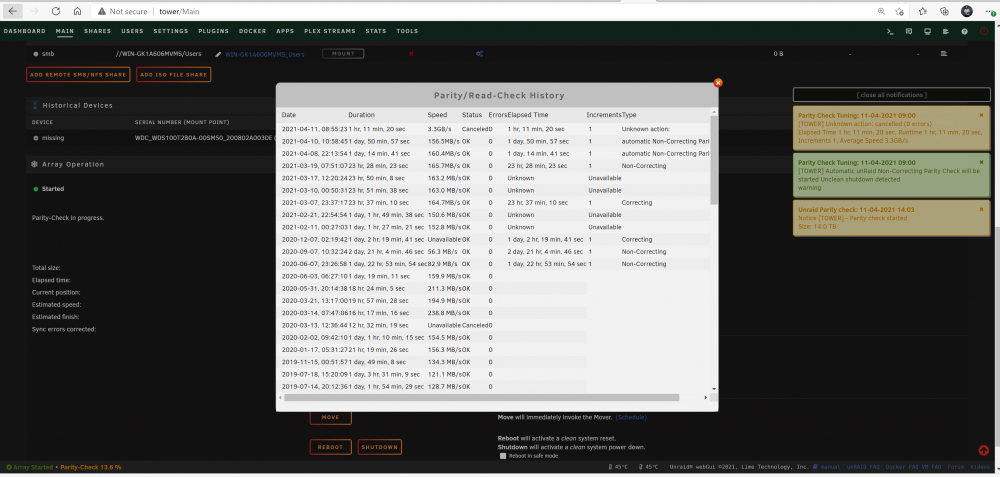1000x477 pixels.
Task: Open the Shares tab
Action: point(97,31)
